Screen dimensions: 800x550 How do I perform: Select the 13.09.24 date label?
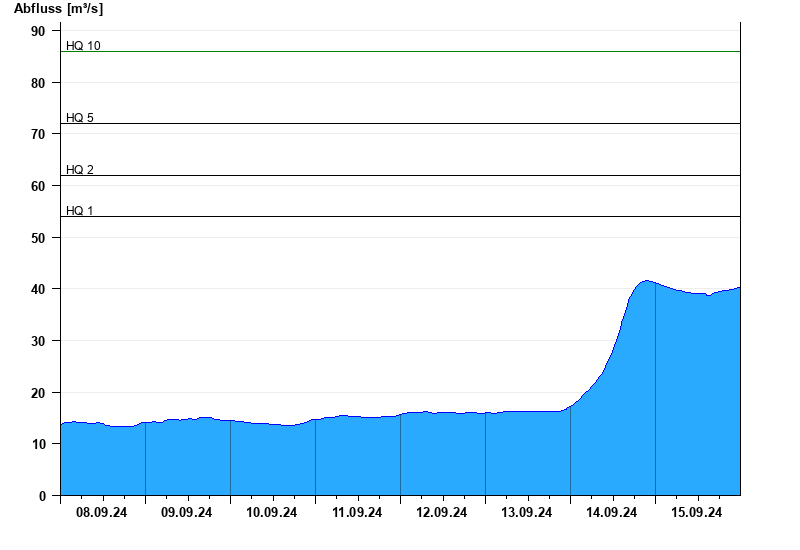tap(527, 513)
